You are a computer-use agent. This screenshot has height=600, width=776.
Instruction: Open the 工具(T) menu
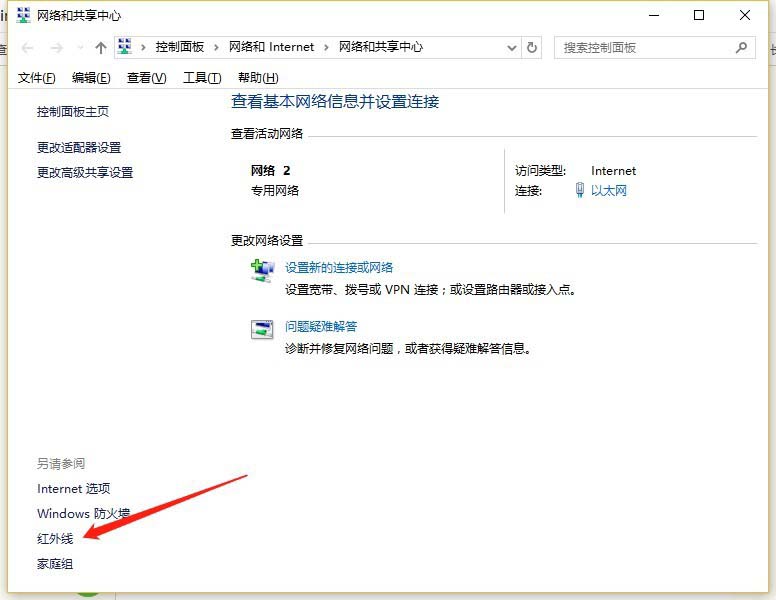point(202,78)
